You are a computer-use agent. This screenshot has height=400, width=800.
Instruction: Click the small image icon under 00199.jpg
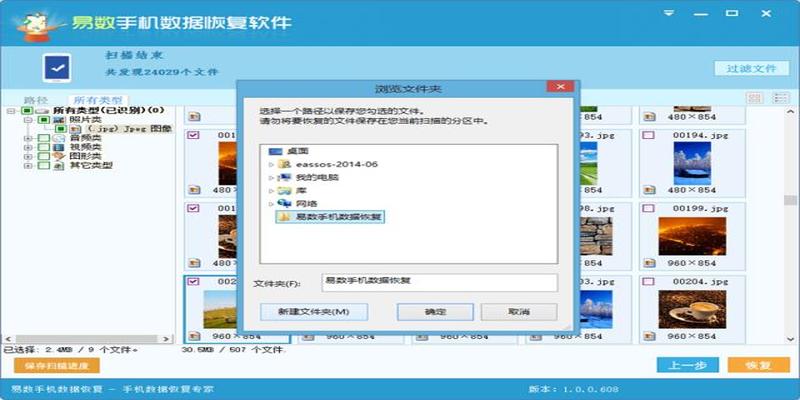[x=649, y=263]
